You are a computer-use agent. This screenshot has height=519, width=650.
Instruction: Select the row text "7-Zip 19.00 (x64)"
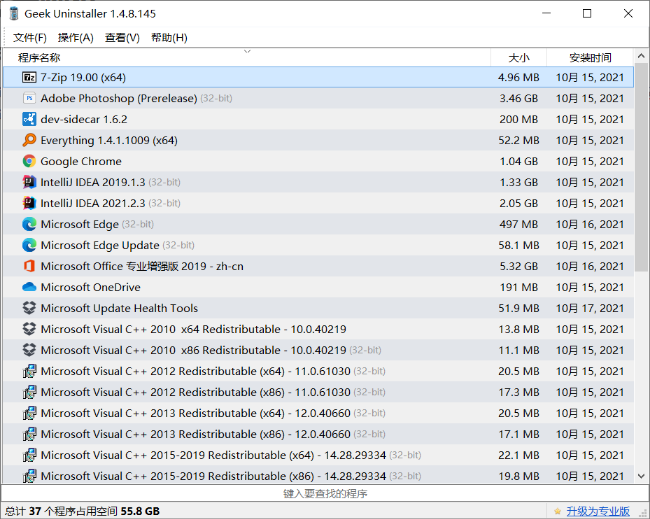(83, 77)
